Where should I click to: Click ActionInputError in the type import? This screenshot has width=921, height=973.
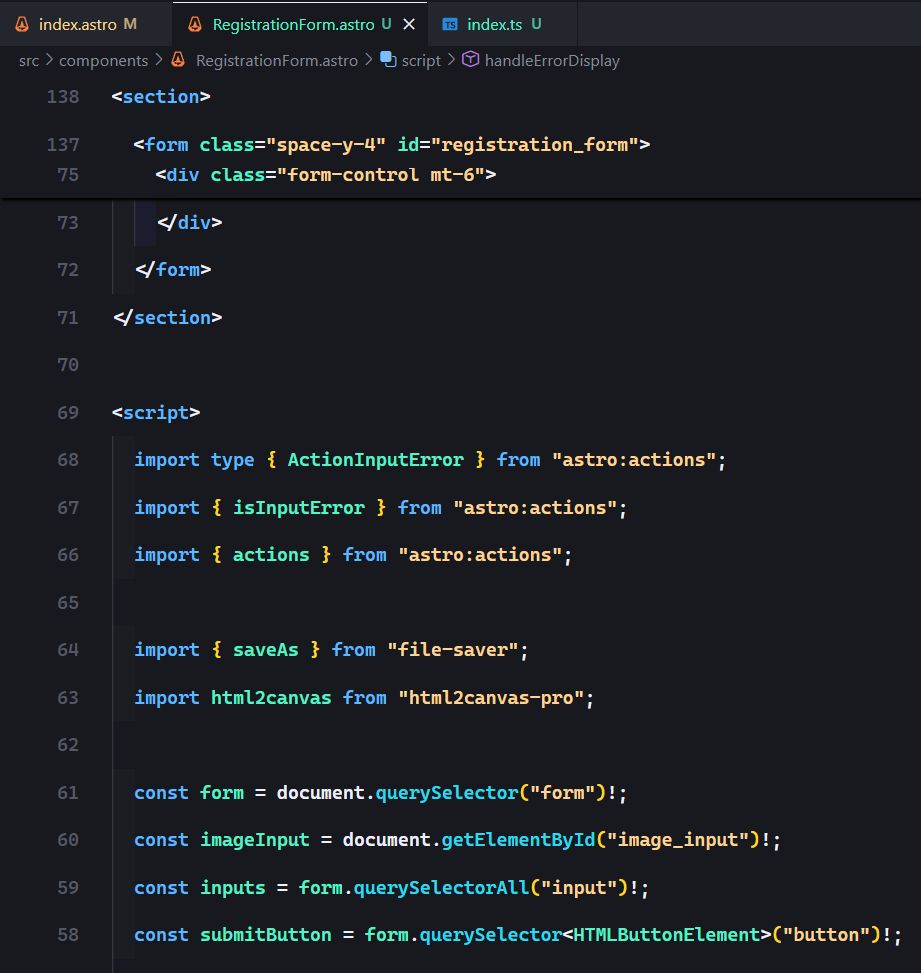click(375, 460)
